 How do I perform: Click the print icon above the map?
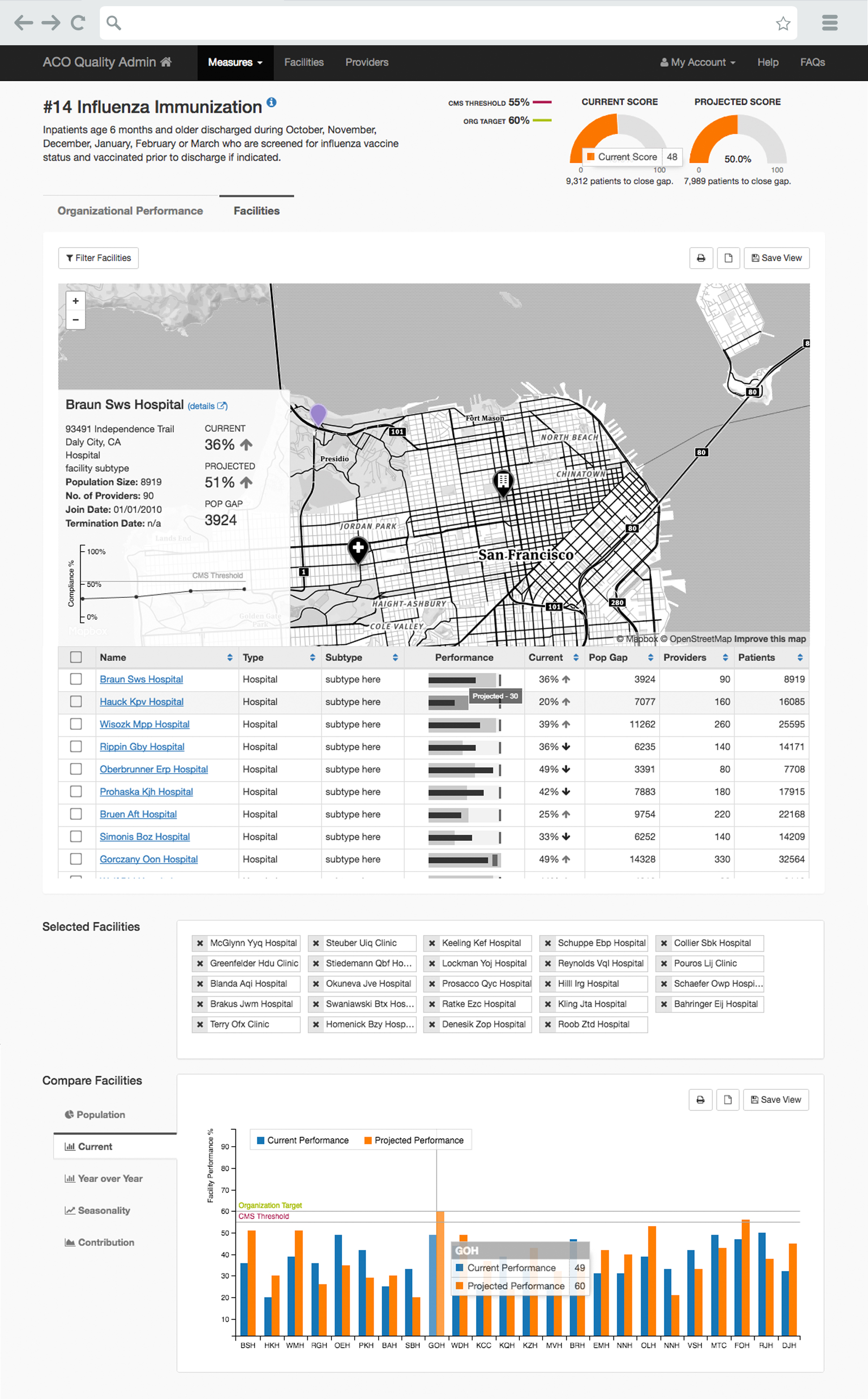[700, 258]
